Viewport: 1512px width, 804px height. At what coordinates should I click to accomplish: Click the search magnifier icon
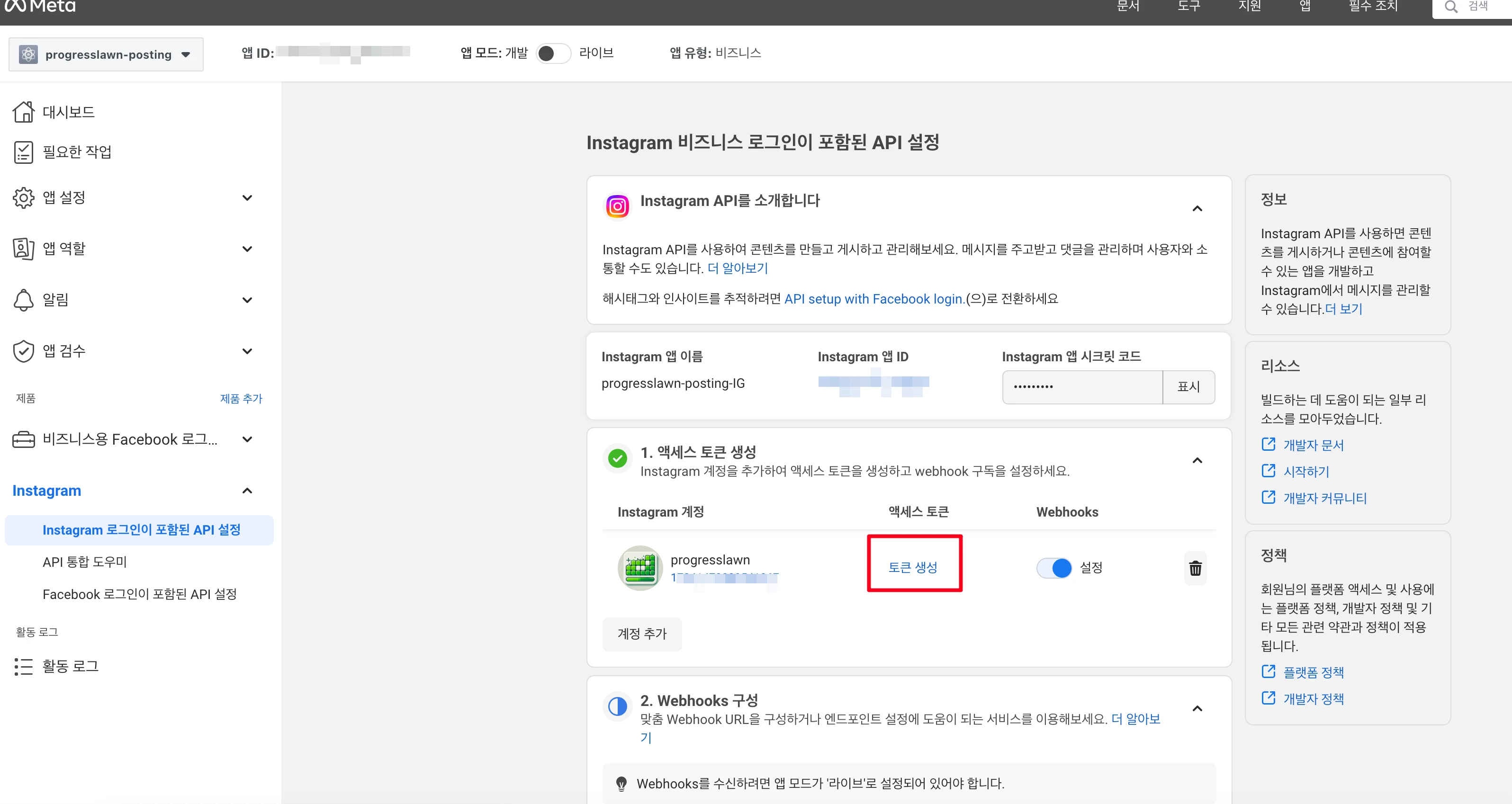tap(1451, 7)
